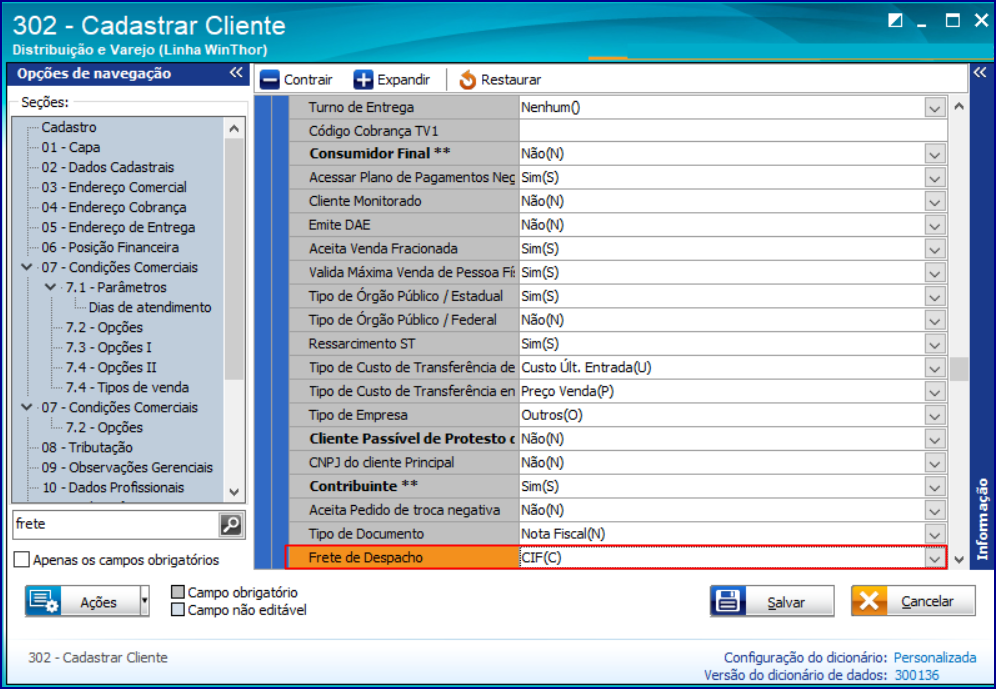Click the sections list scrollbar down arrow
The width and height of the screenshot is (996, 689).
tap(234, 492)
